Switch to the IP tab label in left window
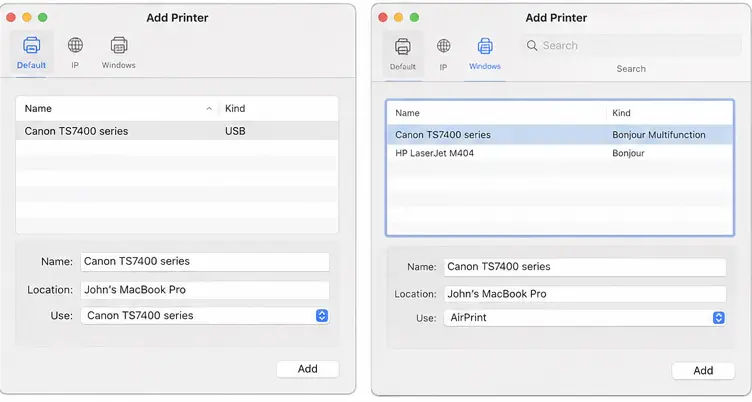Screen dimensions: 752x402 (x=75, y=65)
